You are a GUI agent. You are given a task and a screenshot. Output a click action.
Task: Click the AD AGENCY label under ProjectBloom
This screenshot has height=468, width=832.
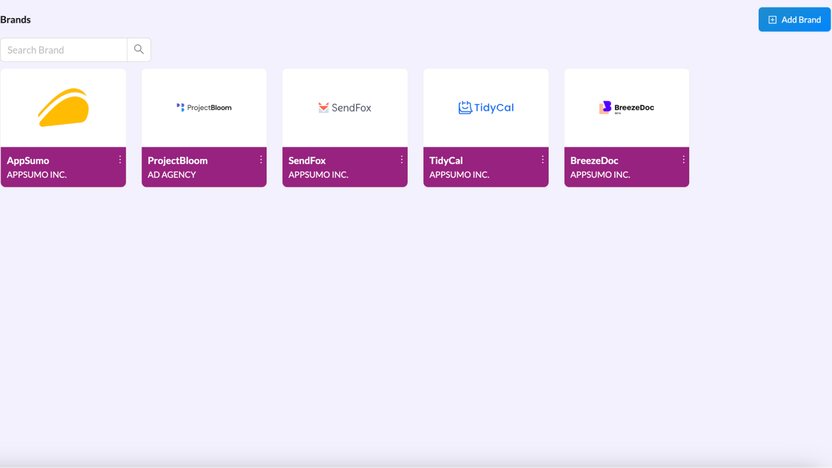click(x=172, y=175)
